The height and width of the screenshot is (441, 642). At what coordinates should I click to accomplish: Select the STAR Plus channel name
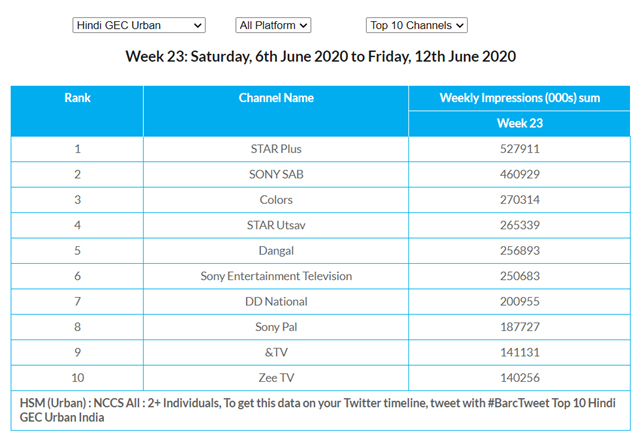[276, 150]
